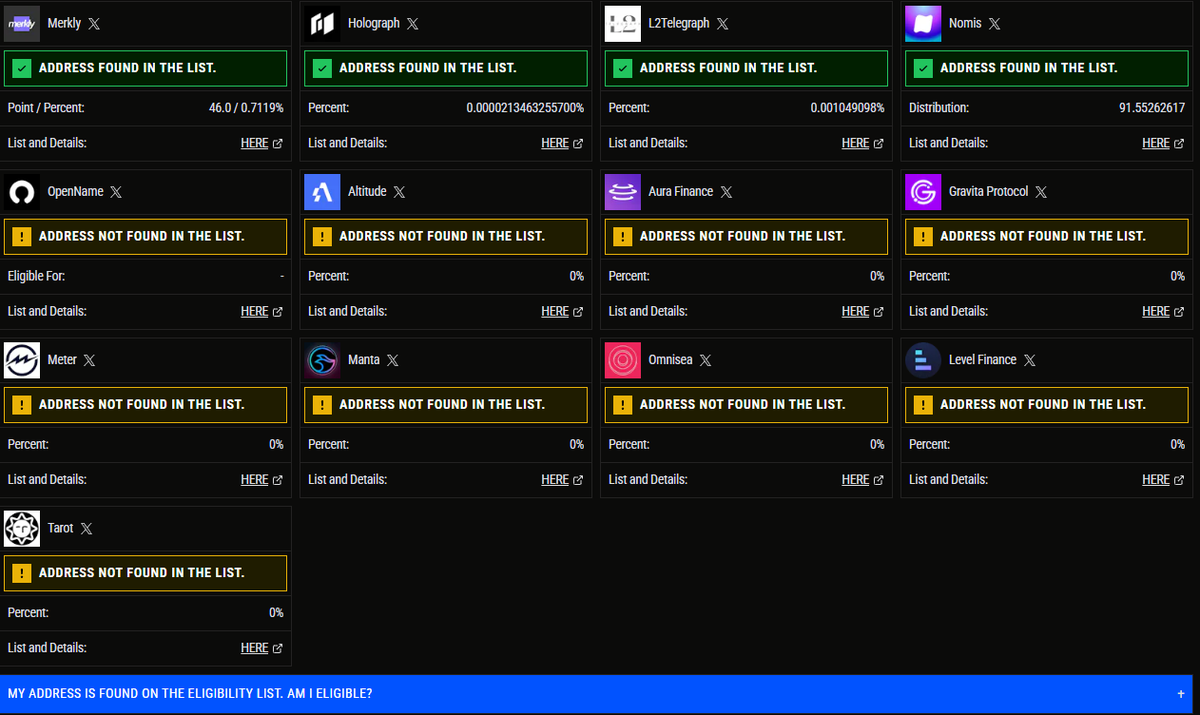Click the OpenName project logo
The image size is (1200, 715).
(22, 191)
